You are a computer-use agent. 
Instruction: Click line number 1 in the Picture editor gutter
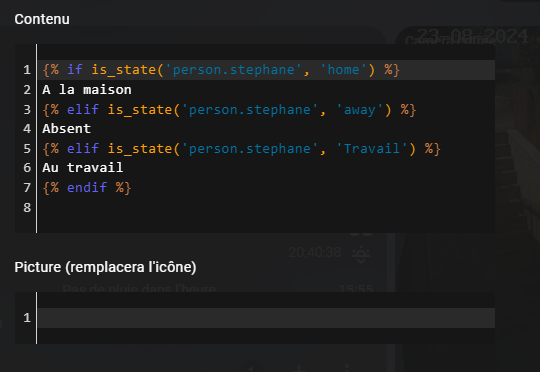27,318
